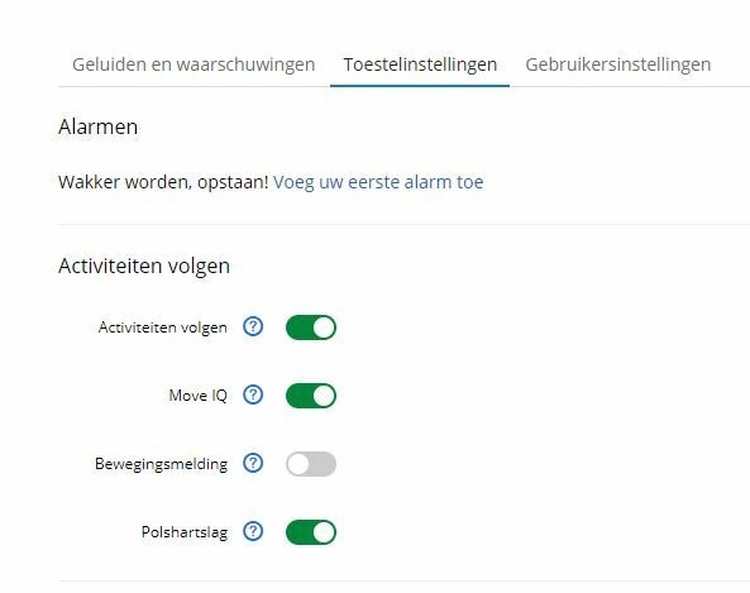
Task: Select the Toestelinstellingen tab
Action: coord(420,65)
